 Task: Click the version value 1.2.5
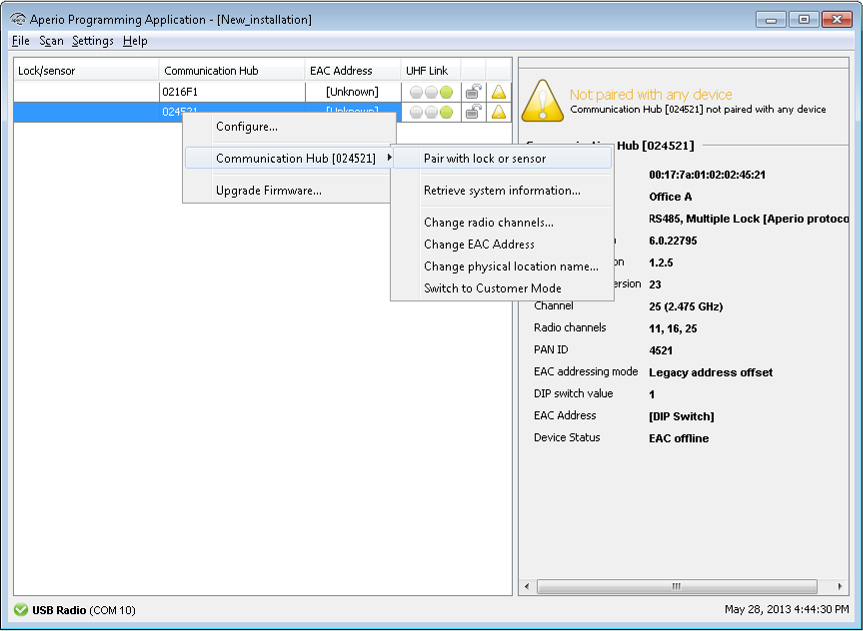point(661,263)
